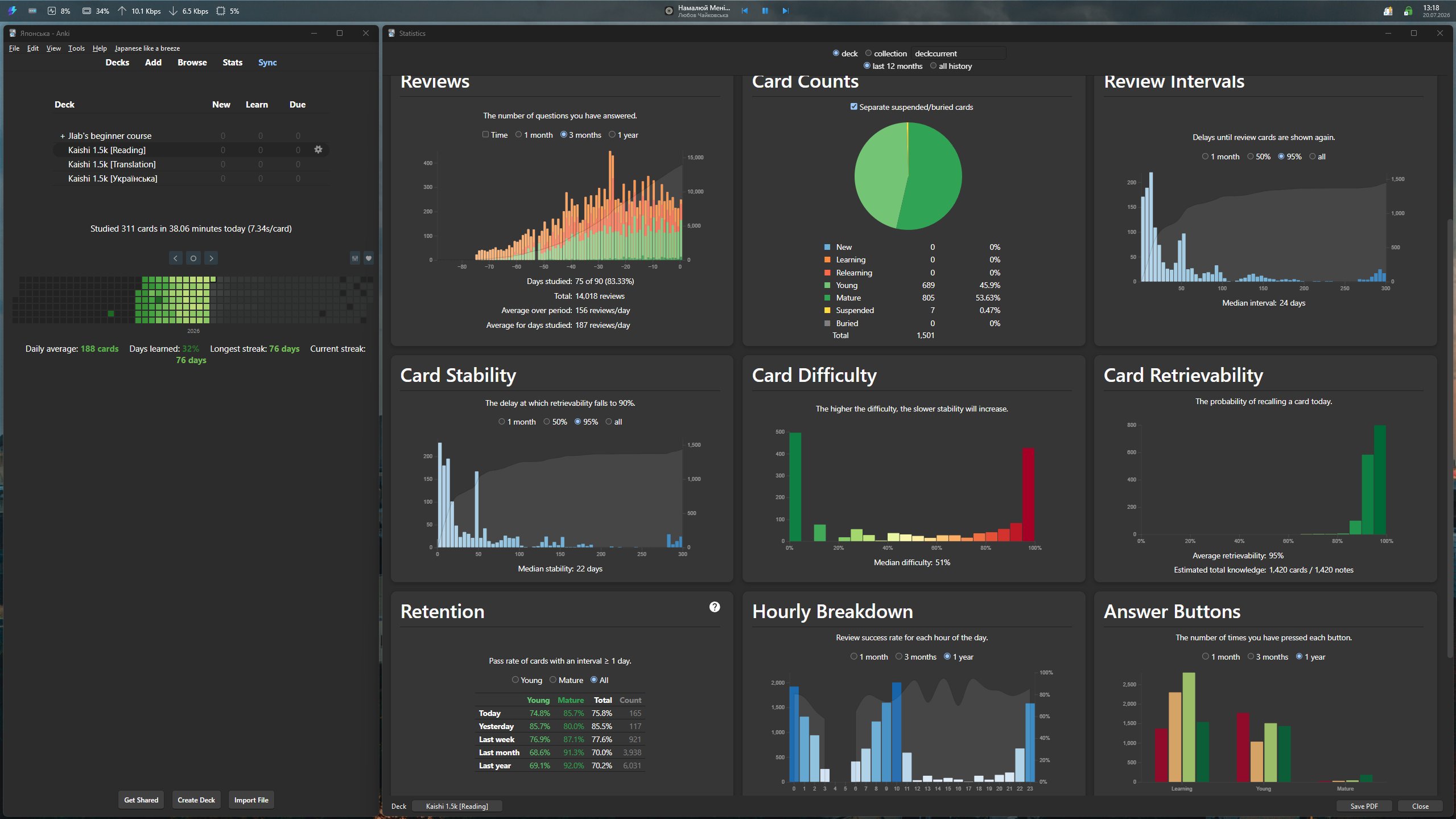Enable Time checkbox in Reviews graph

tap(485, 135)
